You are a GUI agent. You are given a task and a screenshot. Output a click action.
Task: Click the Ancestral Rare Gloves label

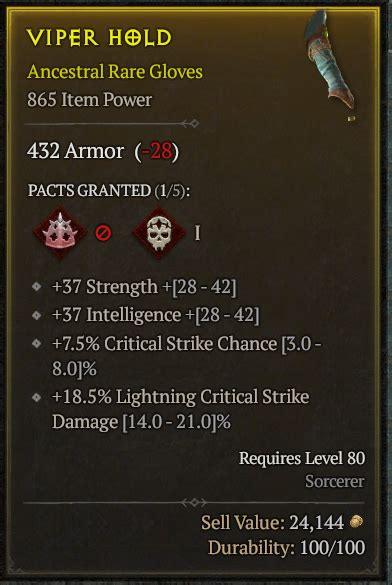(x=115, y=72)
